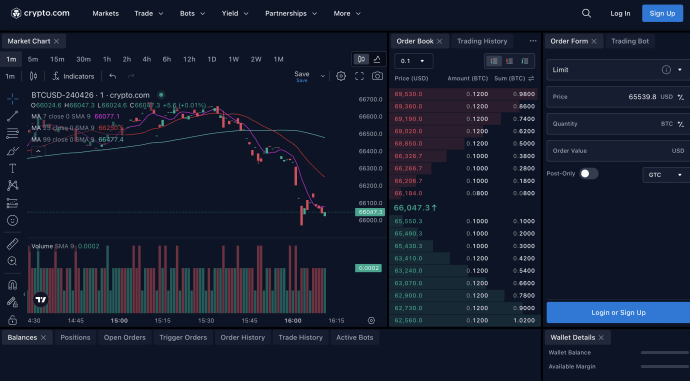Open chart time axis settings gear
690x381 pixels.
(371, 320)
